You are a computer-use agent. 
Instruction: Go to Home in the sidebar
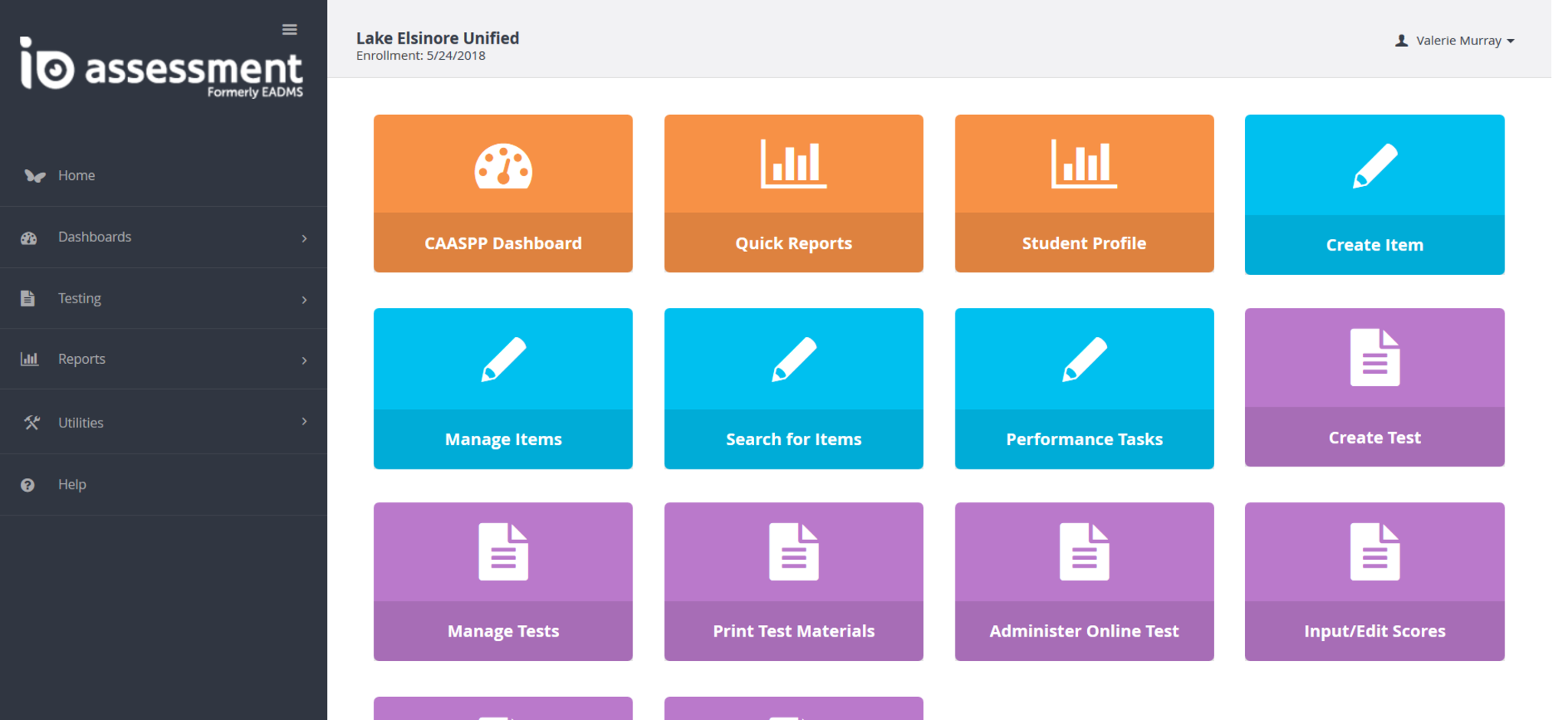(x=77, y=175)
